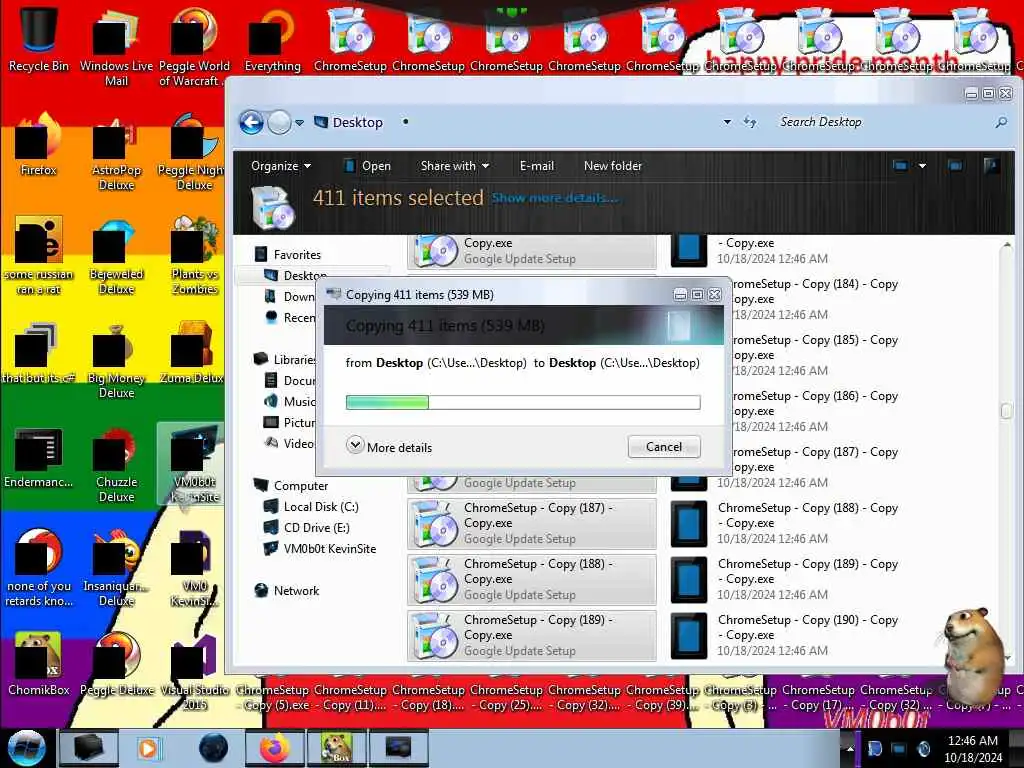Open ChromeSetup - Copy (5).exe desktop icon
Screen dimensions: 1024x768
coord(273,697)
